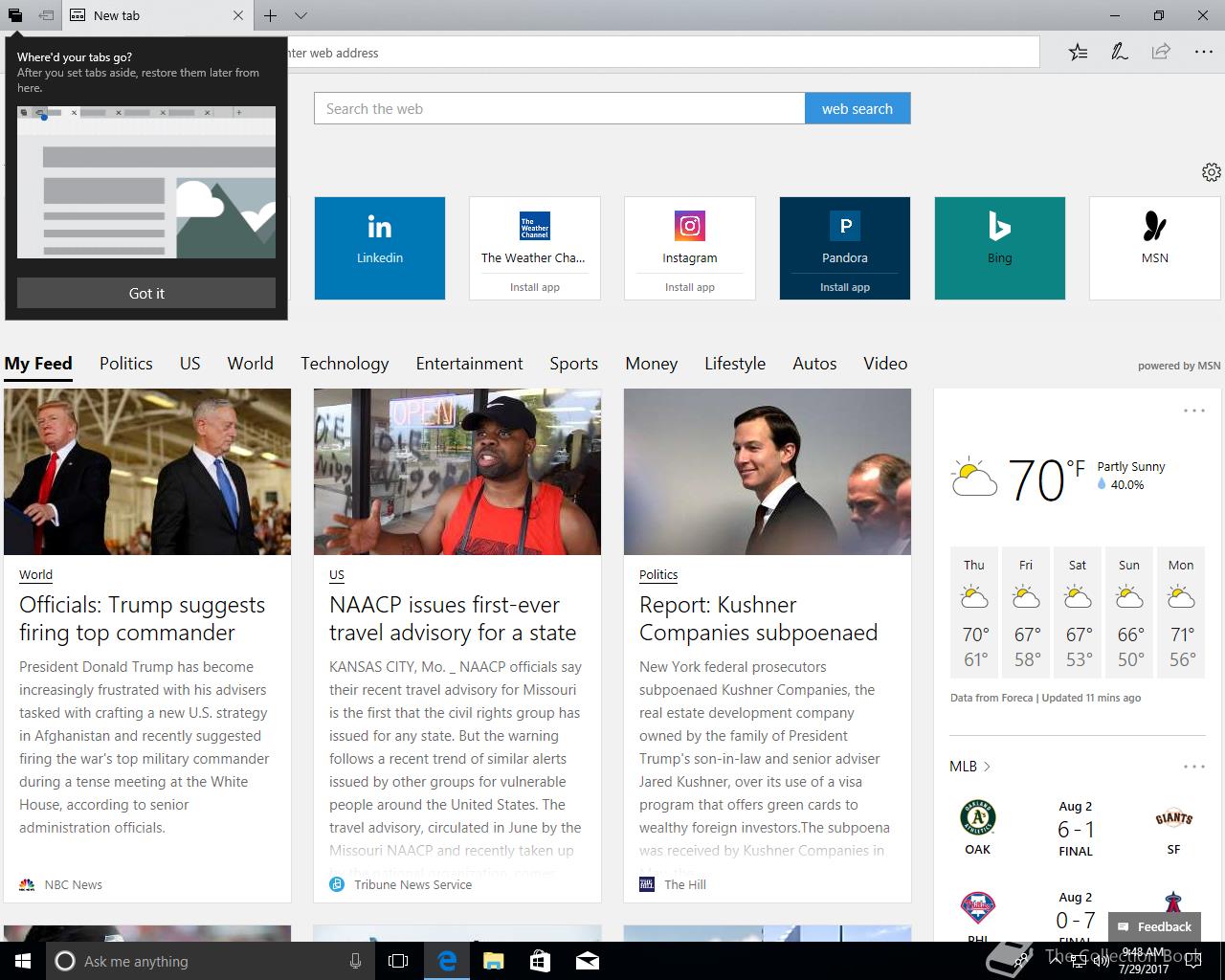Open weather card options ellipsis
1225x980 pixels.
1194,411
